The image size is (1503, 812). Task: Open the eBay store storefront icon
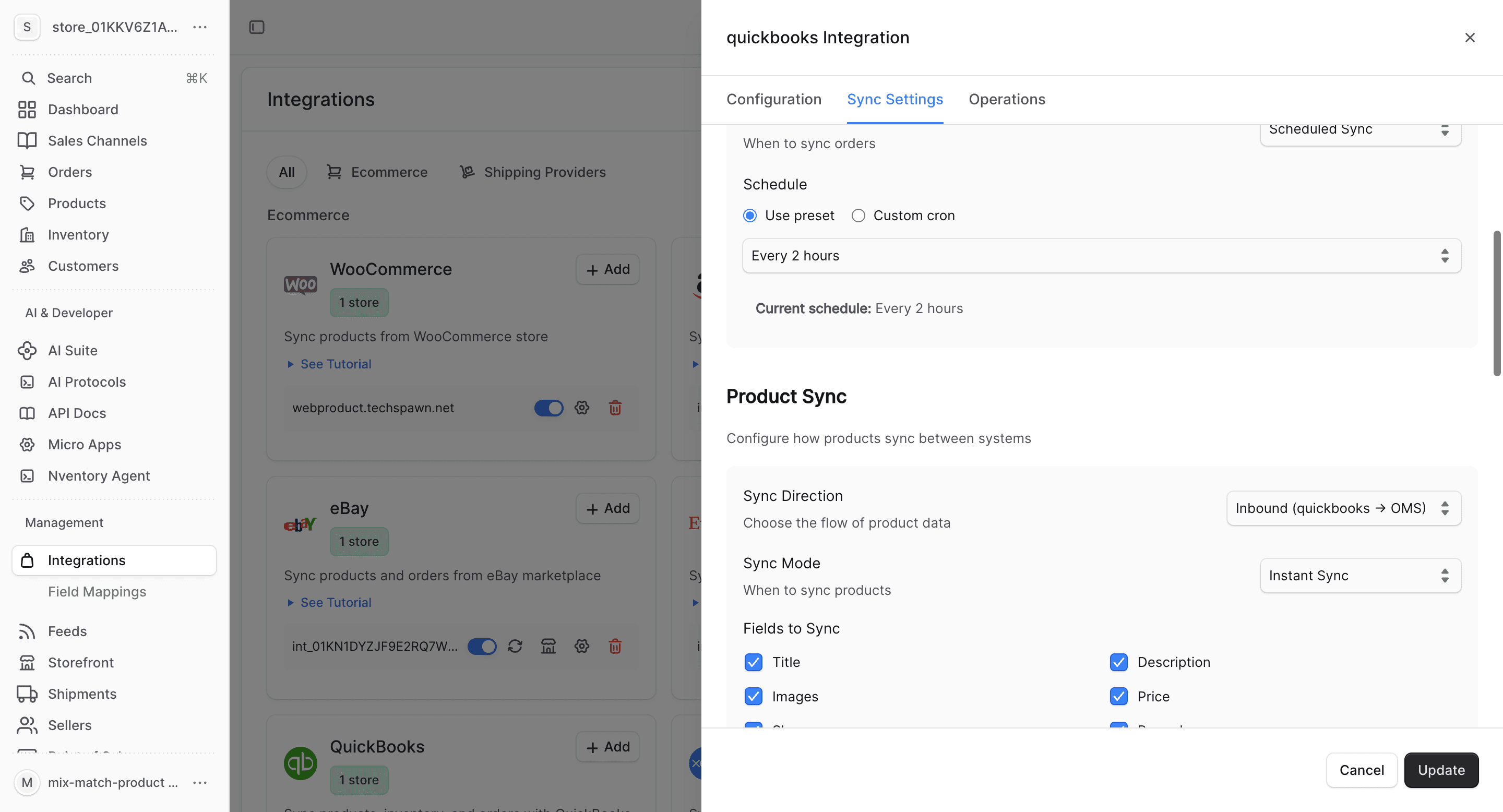pyautogui.click(x=548, y=646)
